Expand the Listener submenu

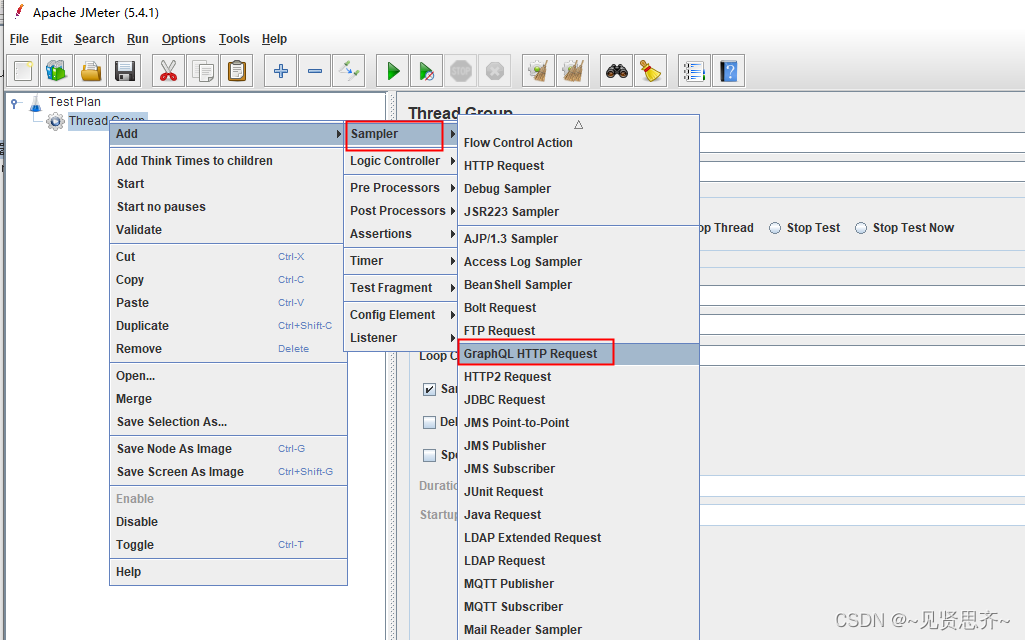click(x=401, y=338)
